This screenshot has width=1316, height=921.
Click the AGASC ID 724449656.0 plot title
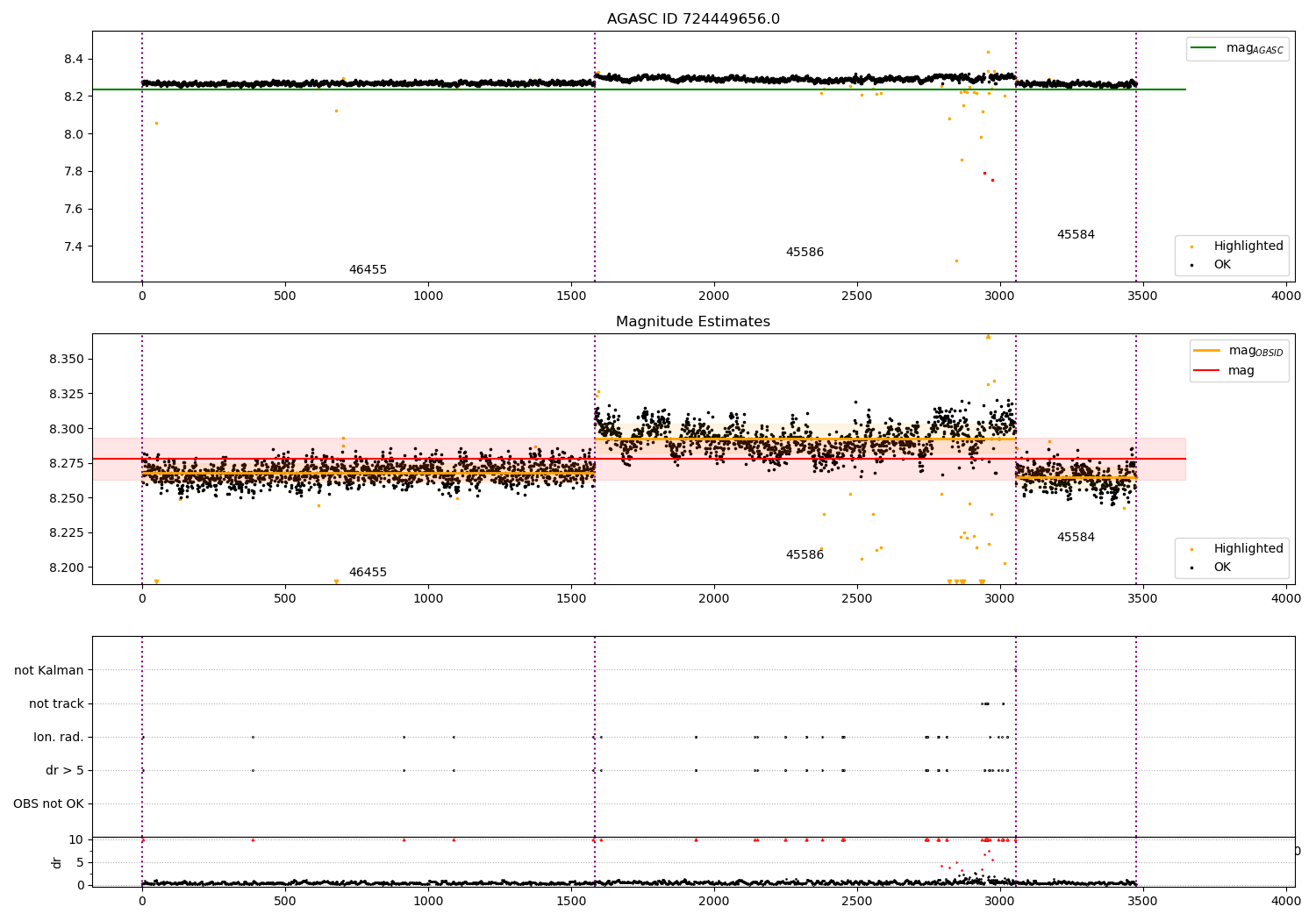(x=693, y=19)
